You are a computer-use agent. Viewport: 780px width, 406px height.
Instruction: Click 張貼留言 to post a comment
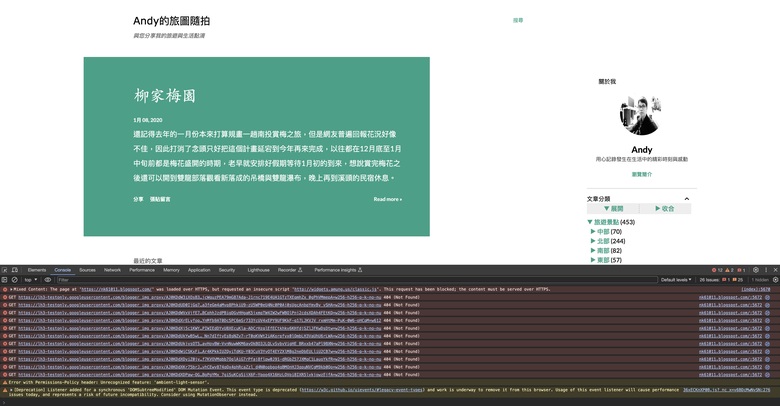[x=160, y=199]
